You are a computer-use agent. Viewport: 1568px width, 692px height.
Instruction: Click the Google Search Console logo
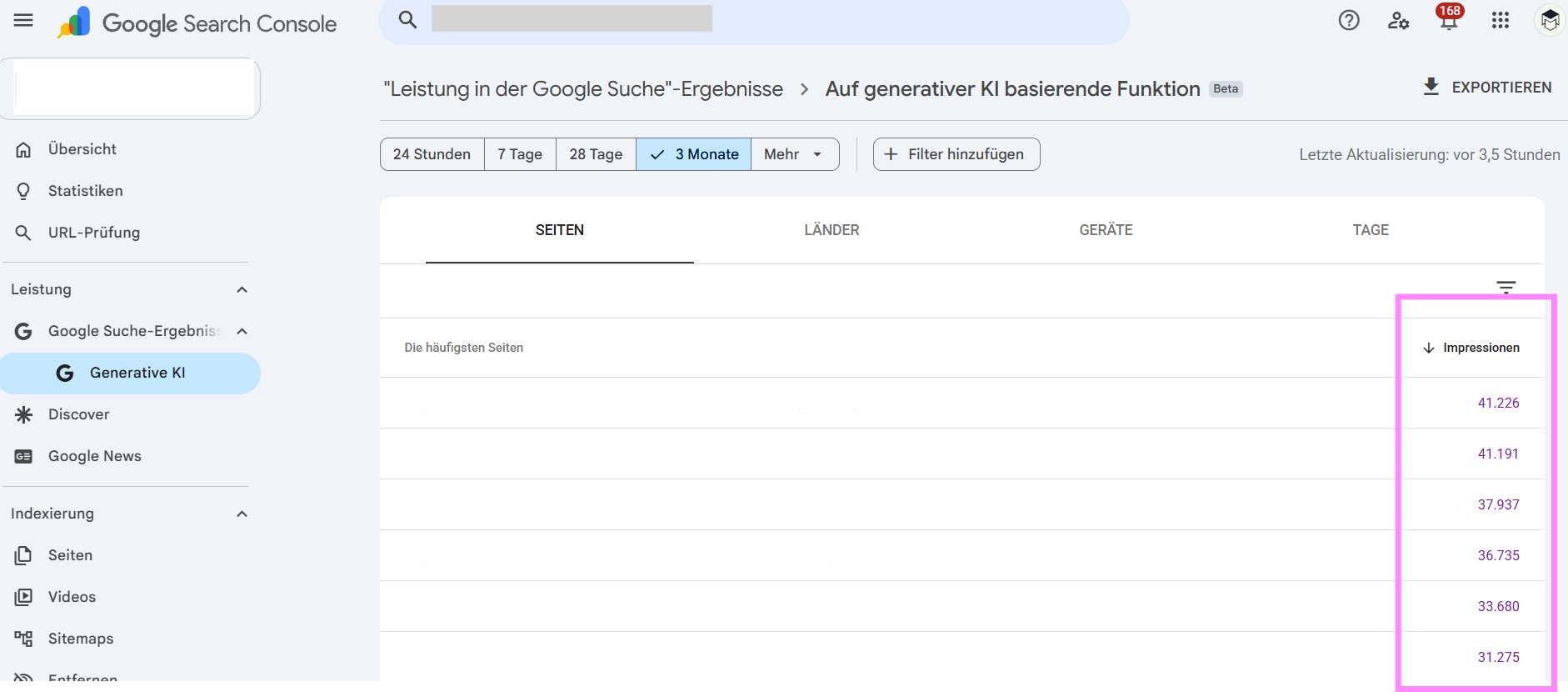click(x=197, y=23)
